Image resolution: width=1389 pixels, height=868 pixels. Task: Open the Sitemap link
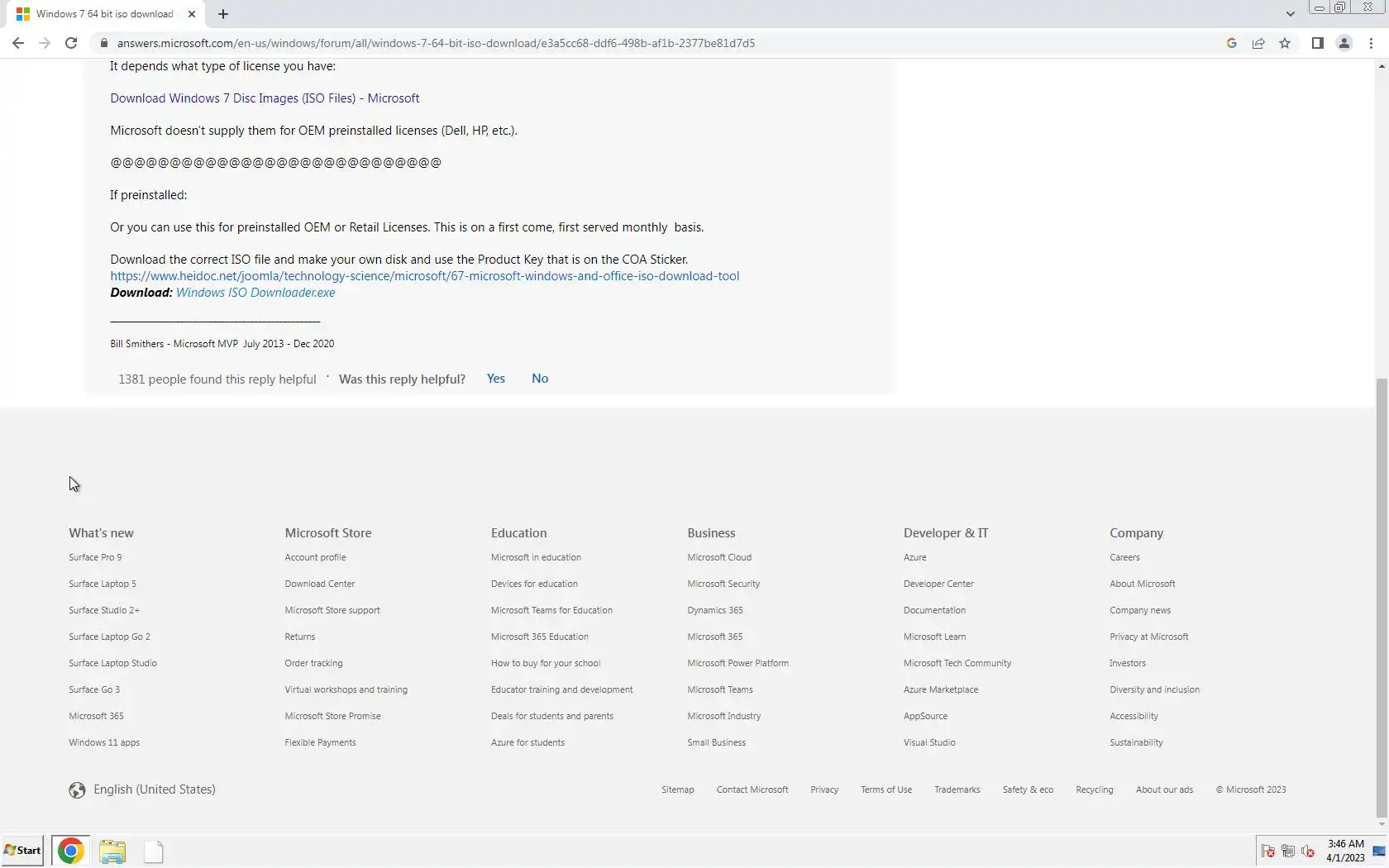coord(678,789)
